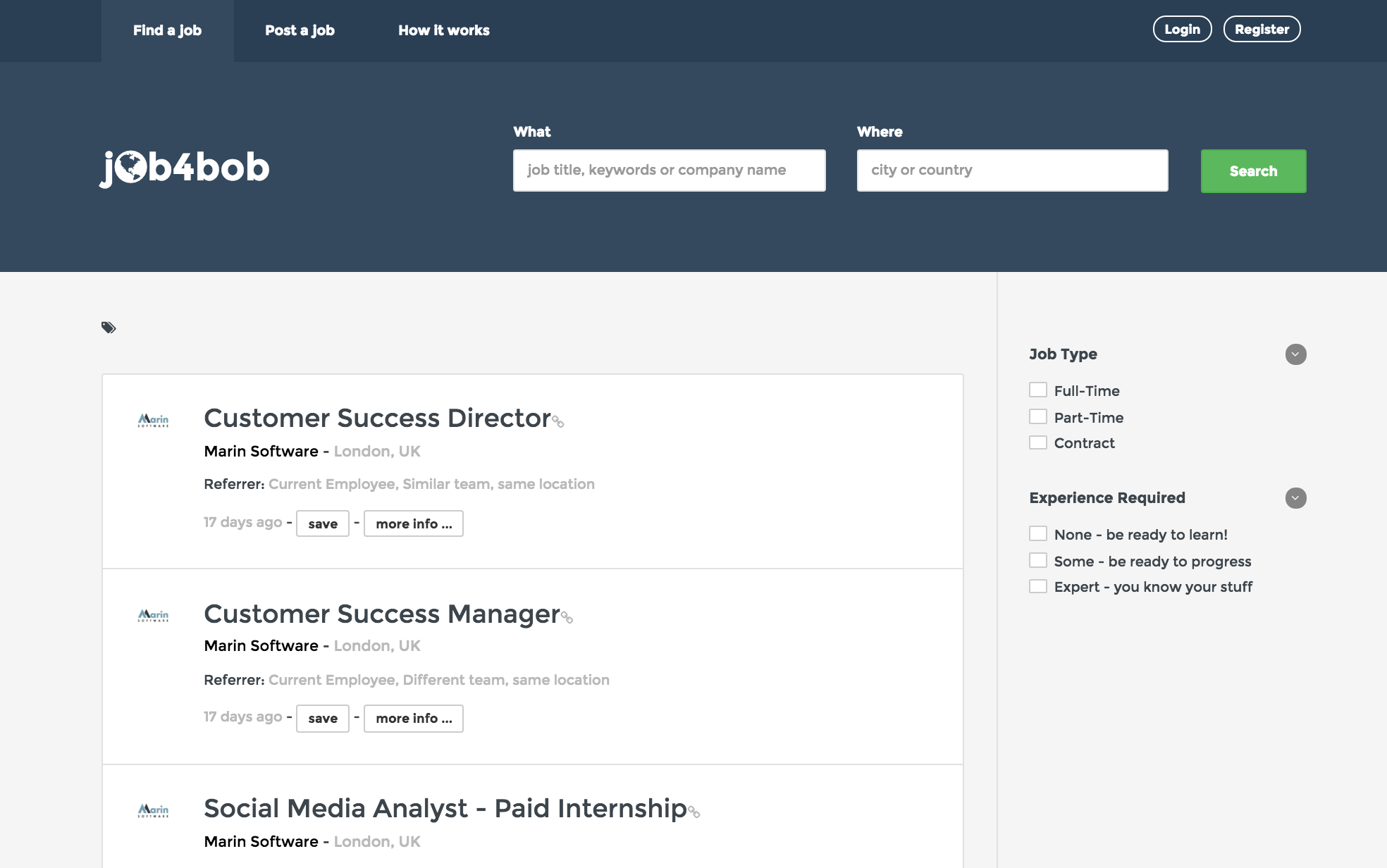Tick the Contract job type checkbox
Image resolution: width=1387 pixels, height=868 pixels.
point(1037,443)
